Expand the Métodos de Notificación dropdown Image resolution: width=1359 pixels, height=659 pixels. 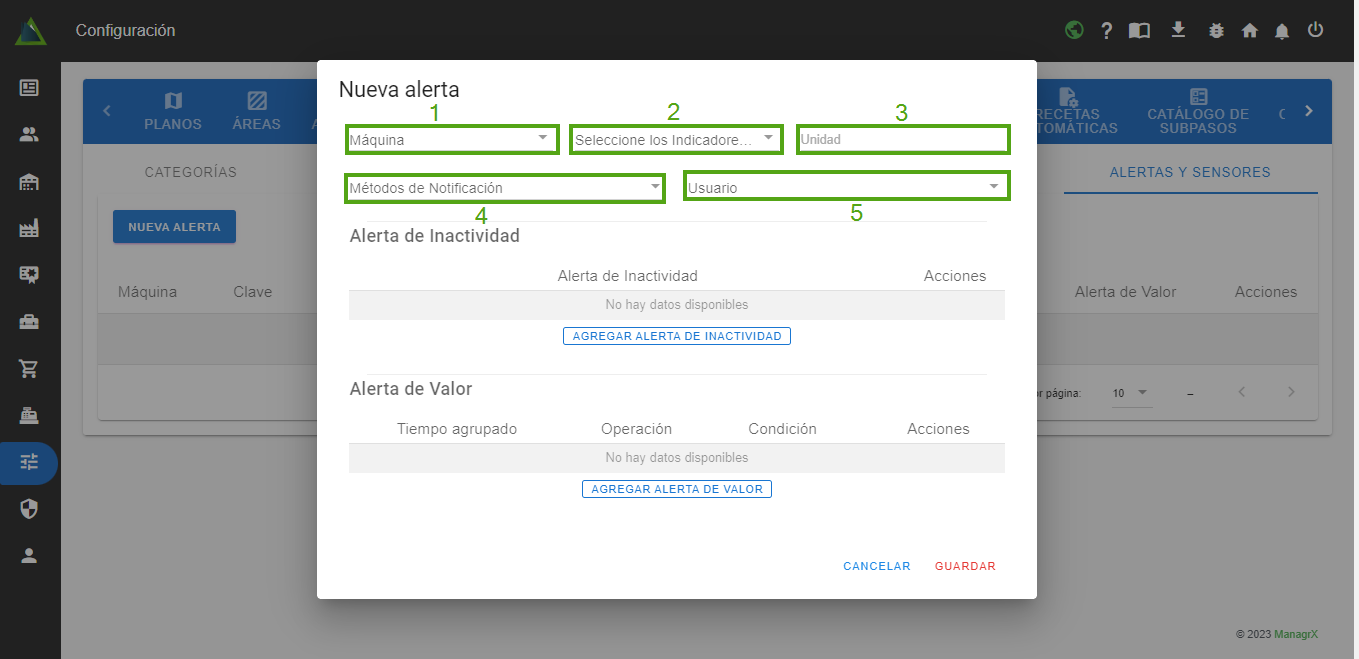point(504,188)
